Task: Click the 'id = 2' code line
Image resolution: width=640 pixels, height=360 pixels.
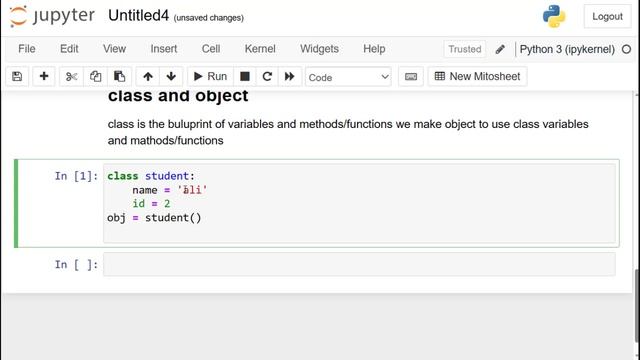Action: [151, 204]
